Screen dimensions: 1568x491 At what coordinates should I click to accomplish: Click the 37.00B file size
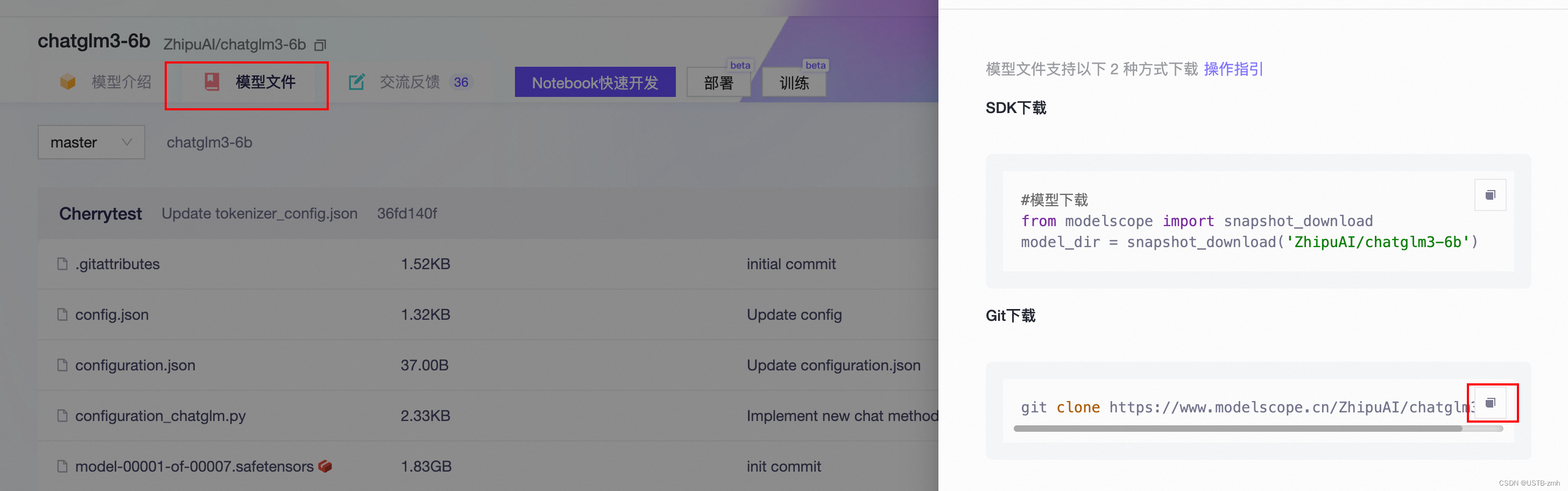coord(424,365)
